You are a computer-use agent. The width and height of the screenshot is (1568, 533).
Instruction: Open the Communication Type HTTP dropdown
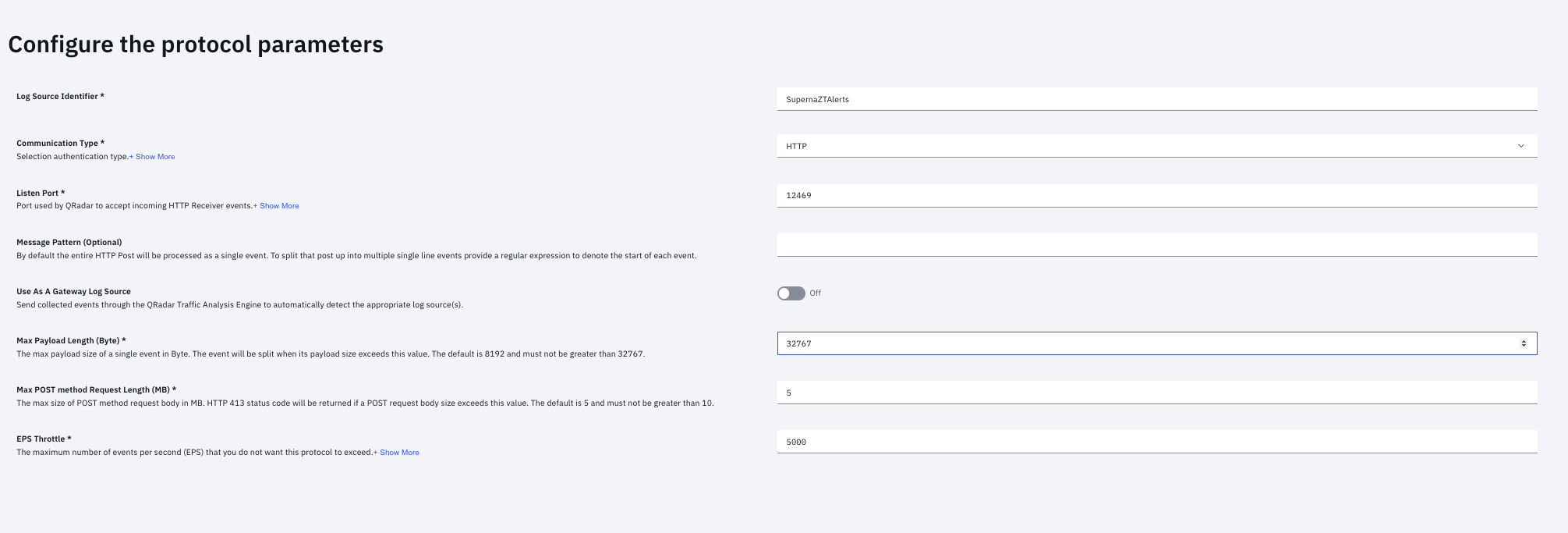[x=1156, y=146]
